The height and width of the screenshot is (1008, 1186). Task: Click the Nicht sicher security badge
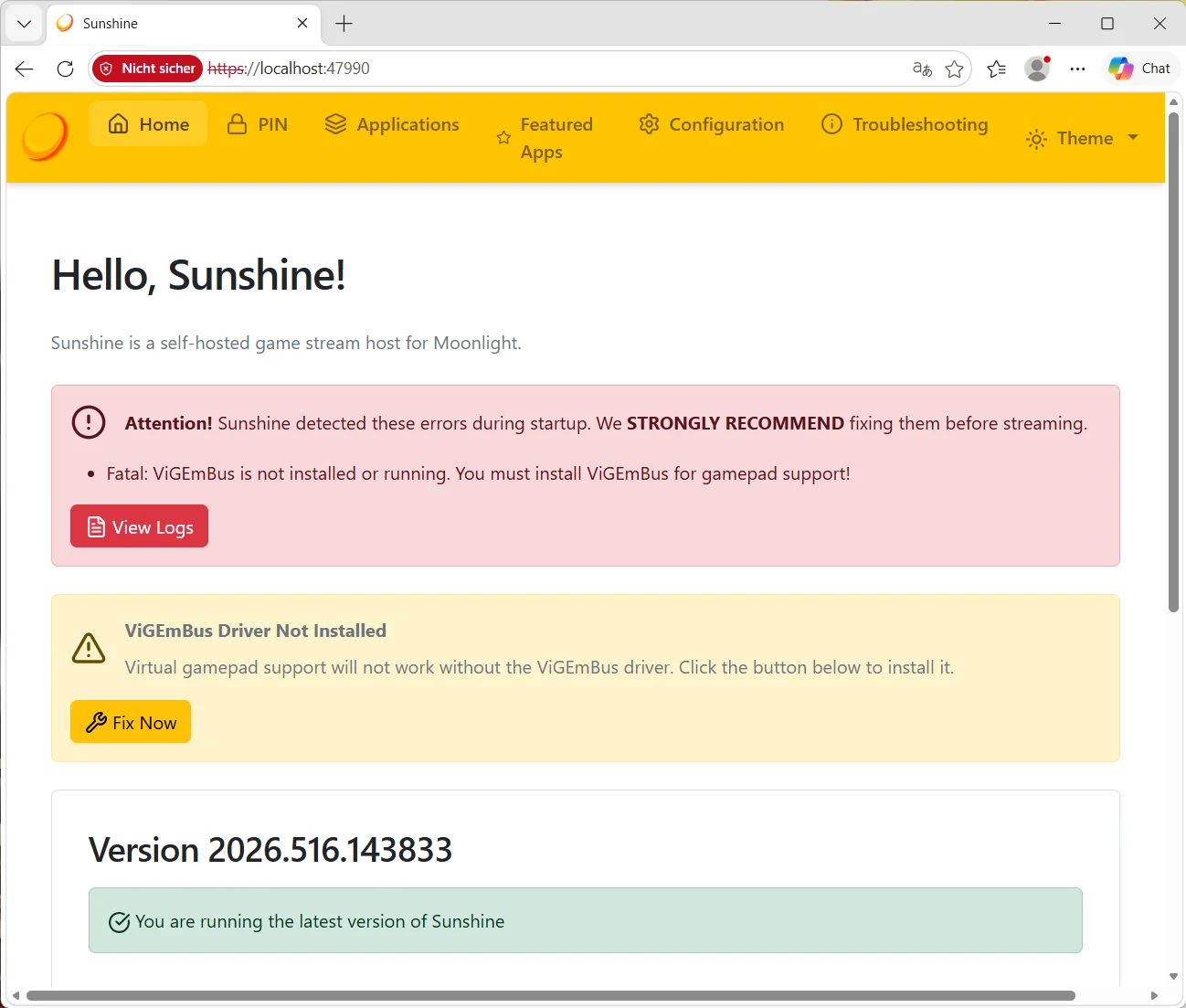147,69
